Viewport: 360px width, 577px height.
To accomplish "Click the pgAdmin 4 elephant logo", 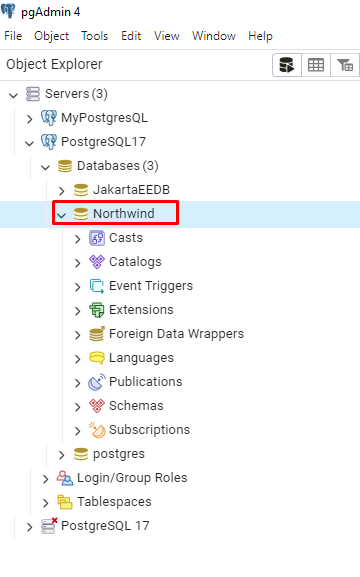I will pyautogui.click(x=8, y=11).
